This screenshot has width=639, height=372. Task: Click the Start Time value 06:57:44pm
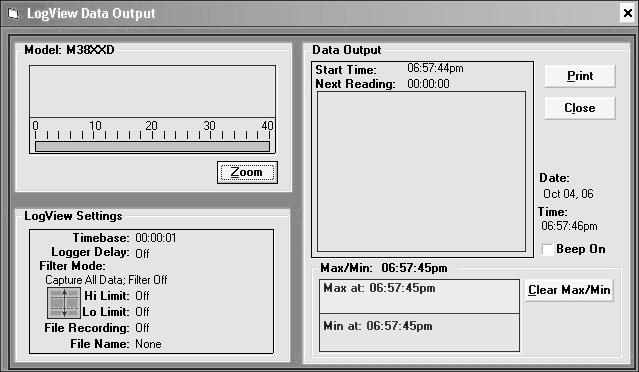tap(435, 68)
